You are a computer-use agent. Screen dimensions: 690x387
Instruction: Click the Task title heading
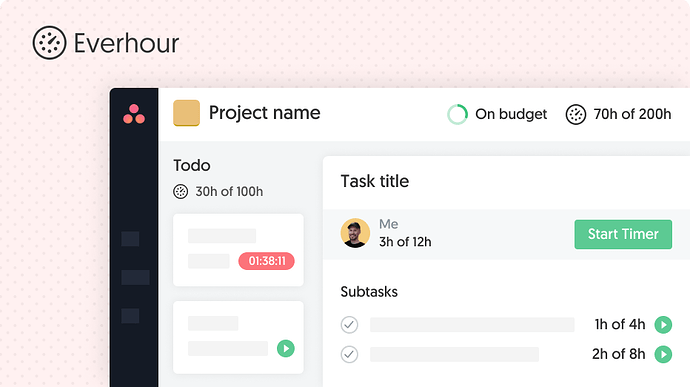tap(374, 181)
